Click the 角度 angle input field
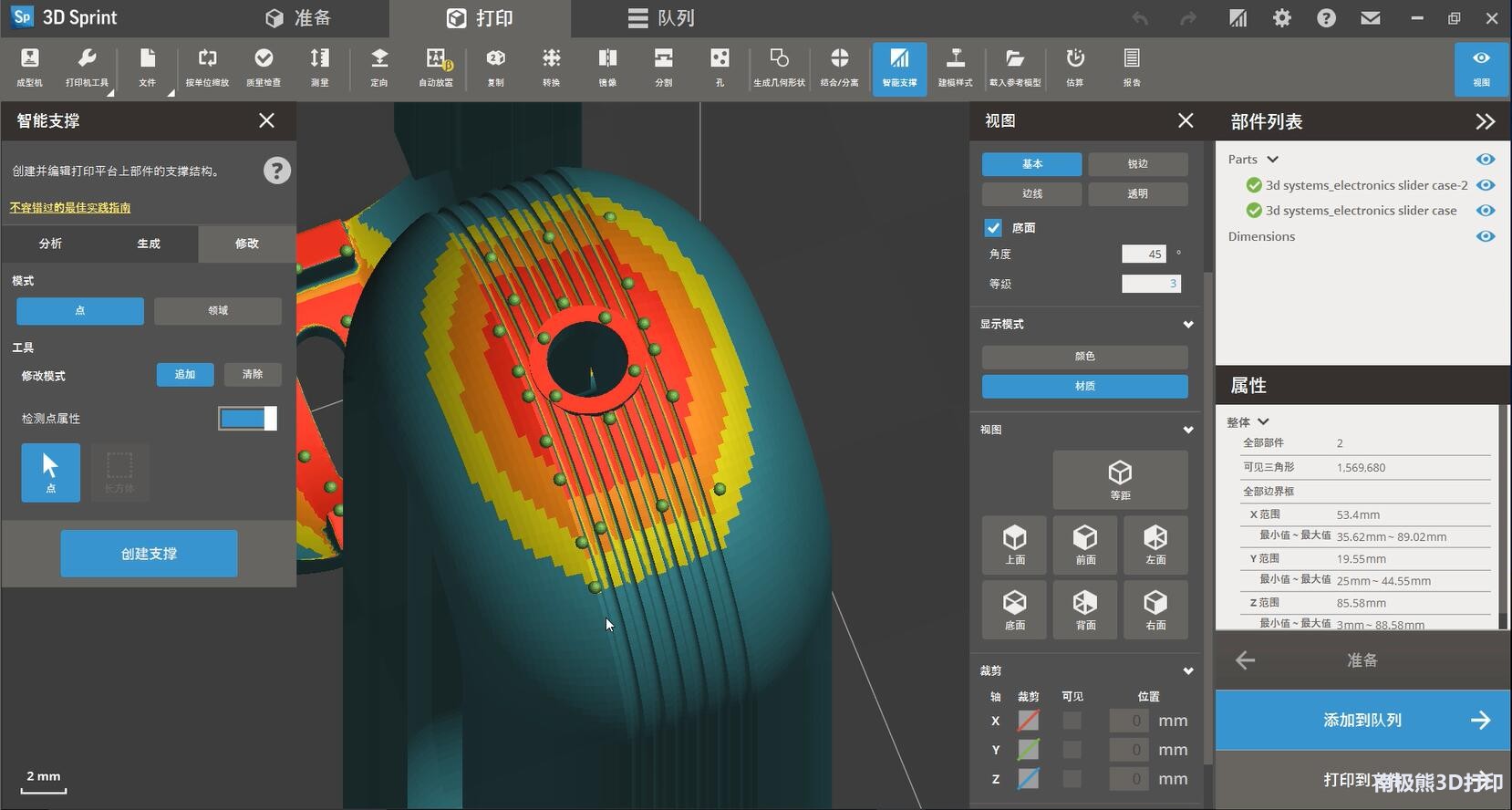This screenshot has width=1512, height=810. click(1144, 254)
